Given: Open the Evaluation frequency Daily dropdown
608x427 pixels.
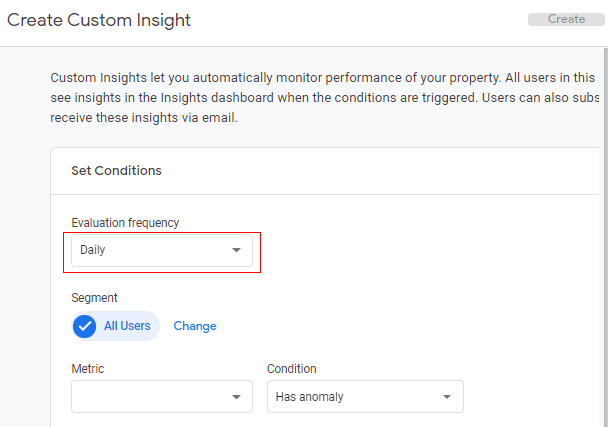Looking at the screenshot, I should [161, 250].
